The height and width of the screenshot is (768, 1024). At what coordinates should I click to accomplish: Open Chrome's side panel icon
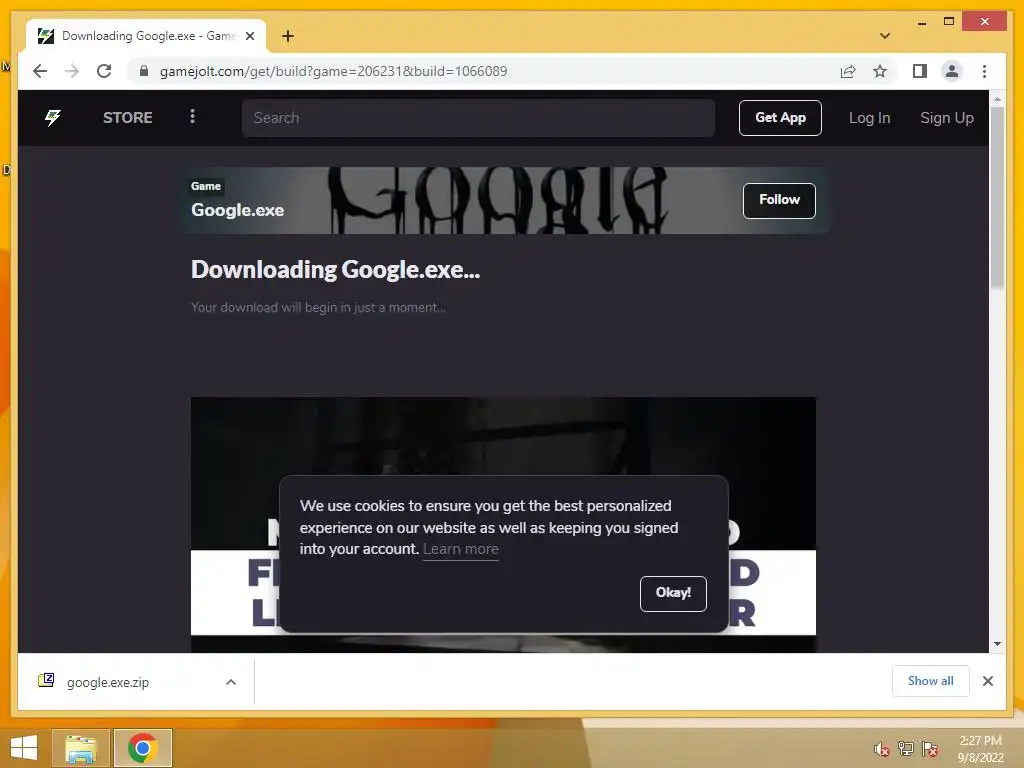[920, 71]
